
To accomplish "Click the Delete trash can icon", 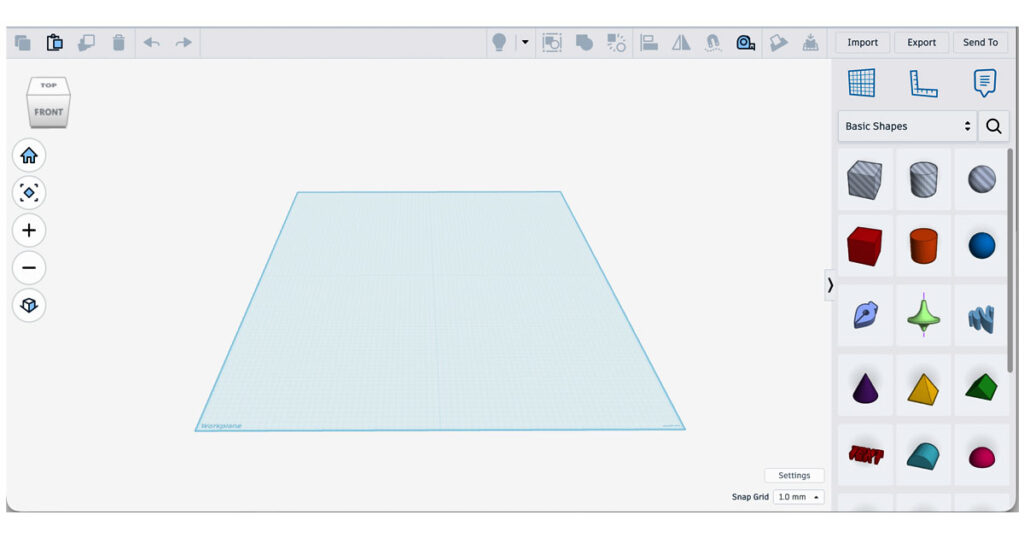I will [118, 43].
